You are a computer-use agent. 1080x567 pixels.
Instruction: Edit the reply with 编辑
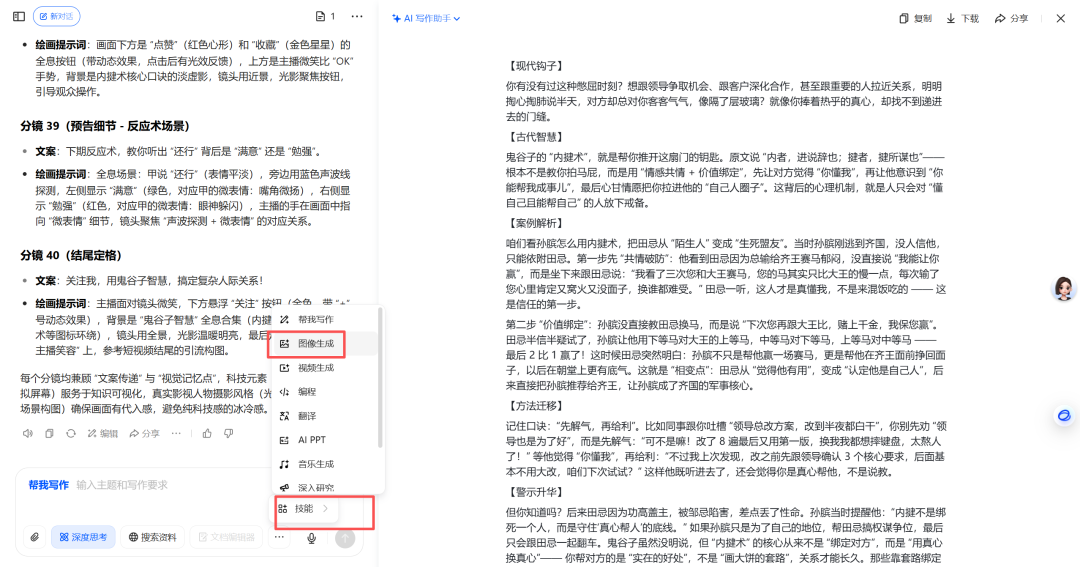pyautogui.click(x=103, y=433)
